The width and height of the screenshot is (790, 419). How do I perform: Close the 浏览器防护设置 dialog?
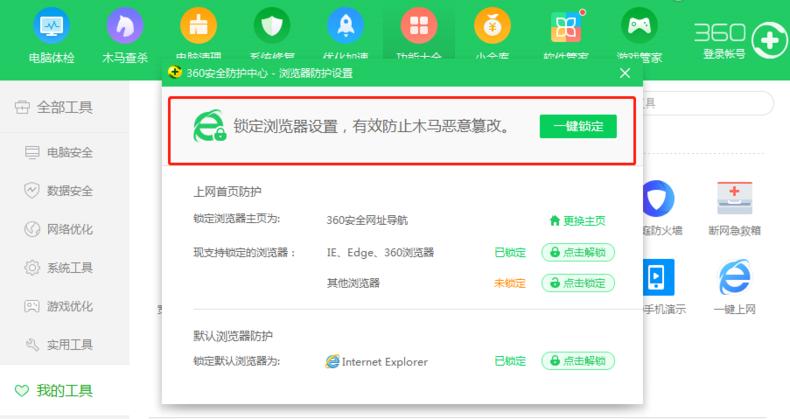click(x=625, y=73)
